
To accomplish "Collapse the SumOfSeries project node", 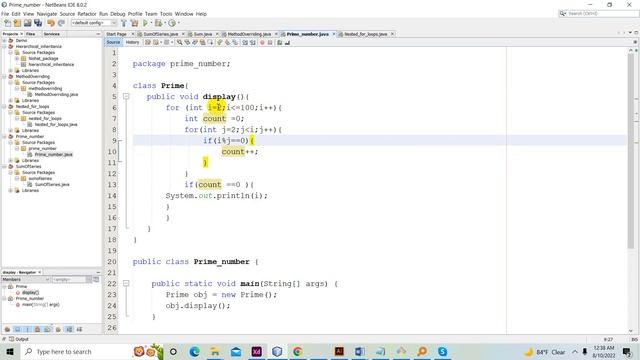I will [x=4, y=167].
